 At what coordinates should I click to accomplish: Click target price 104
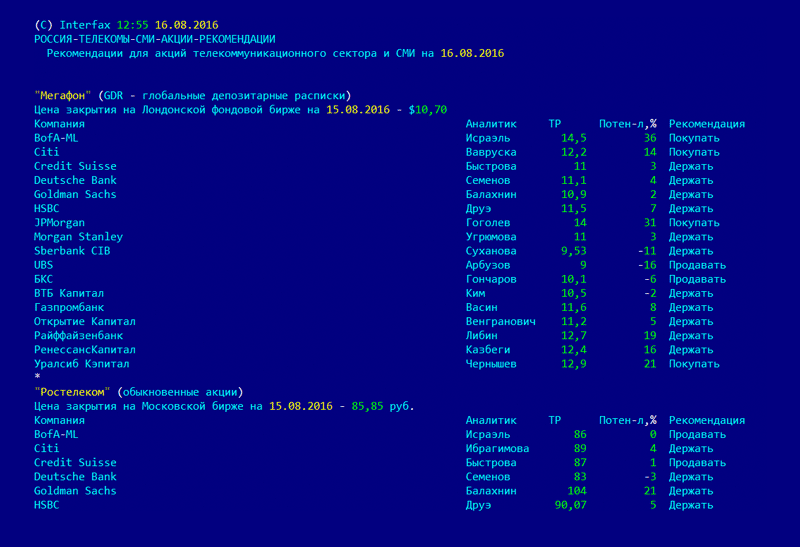[577, 491]
